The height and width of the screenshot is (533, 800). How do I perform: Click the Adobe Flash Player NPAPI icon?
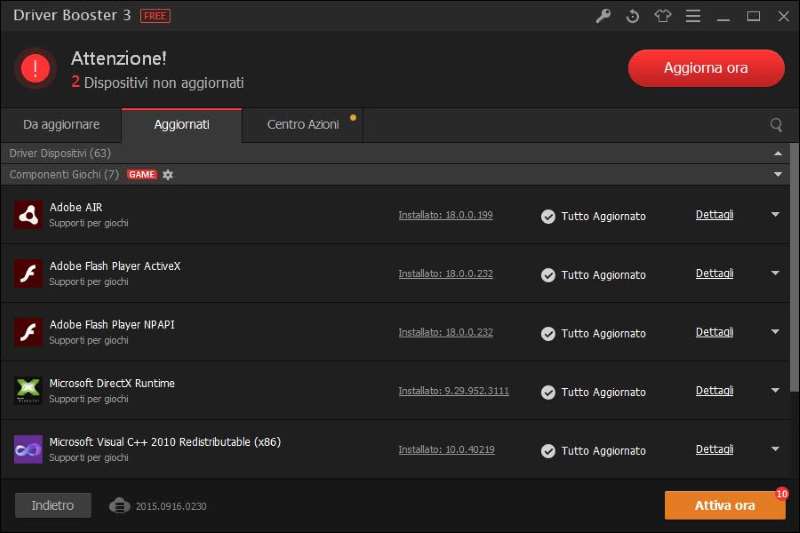28,332
